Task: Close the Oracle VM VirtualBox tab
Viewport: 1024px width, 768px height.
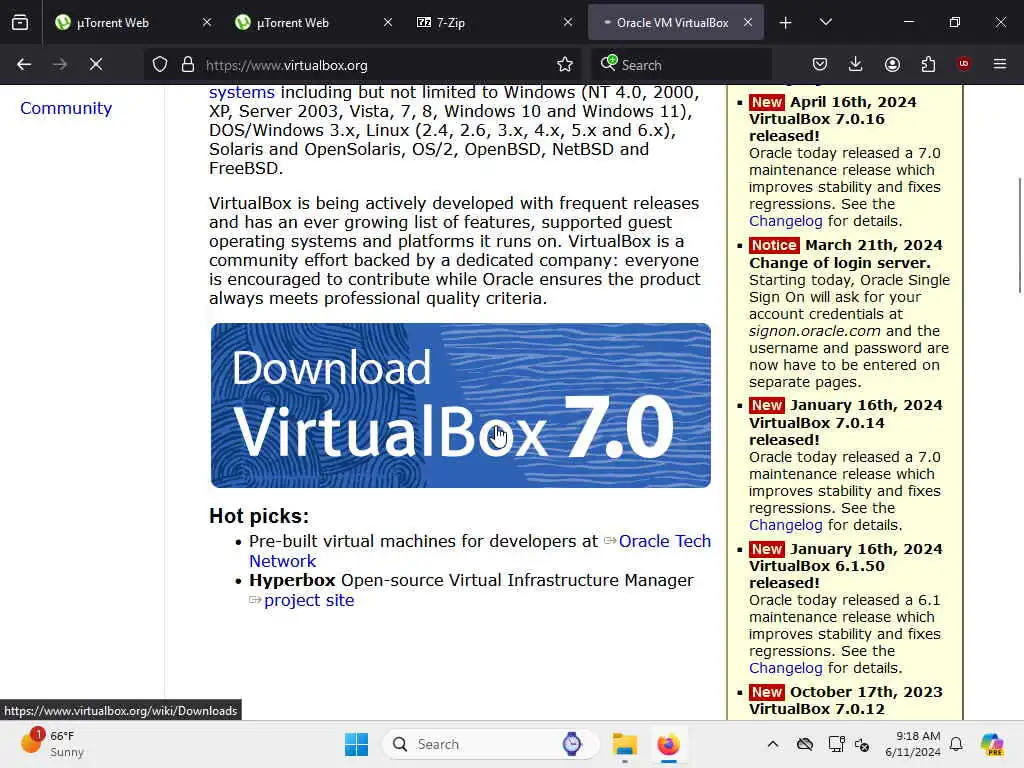Action: (x=748, y=22)
